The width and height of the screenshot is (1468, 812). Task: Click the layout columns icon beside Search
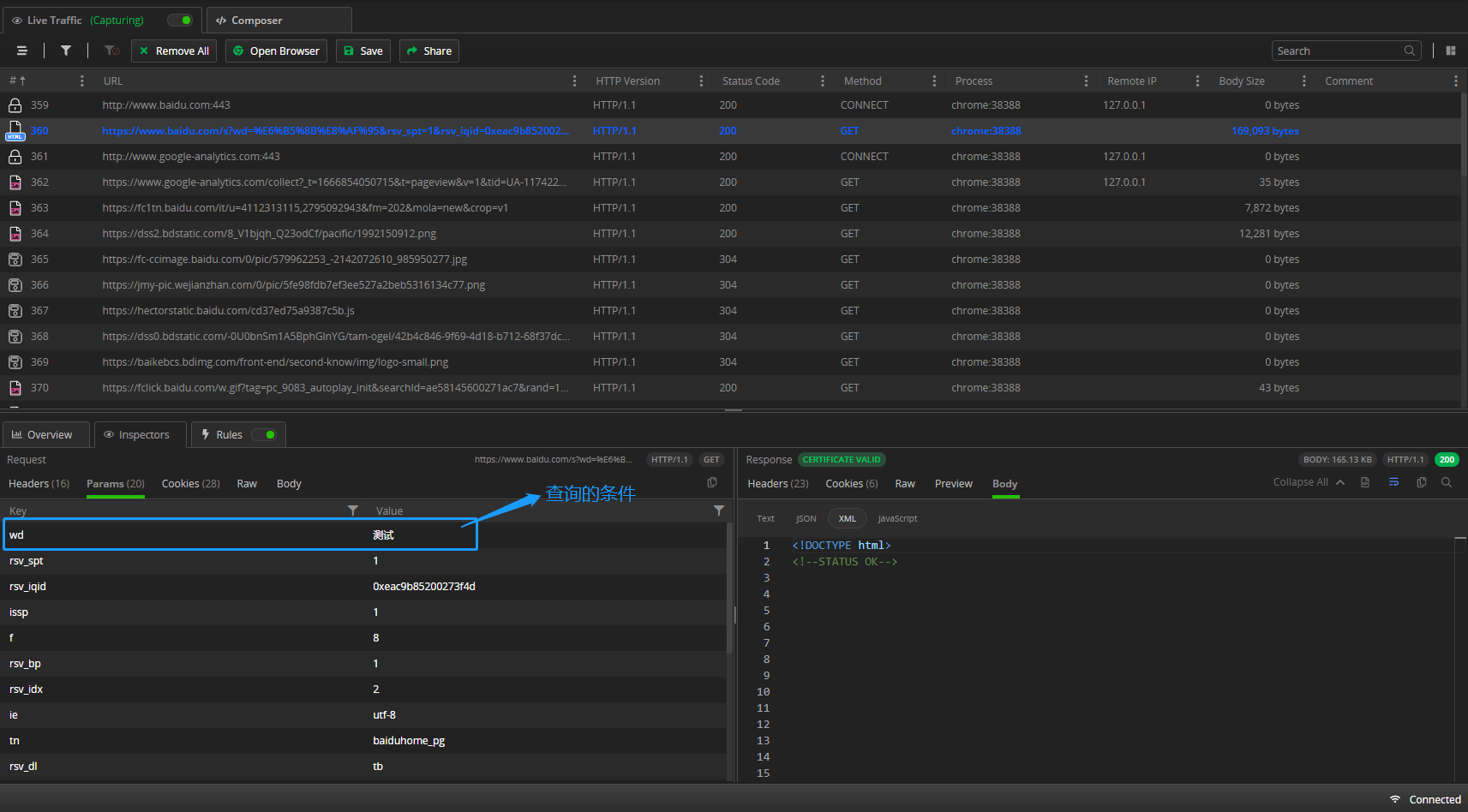(1451, 51)
